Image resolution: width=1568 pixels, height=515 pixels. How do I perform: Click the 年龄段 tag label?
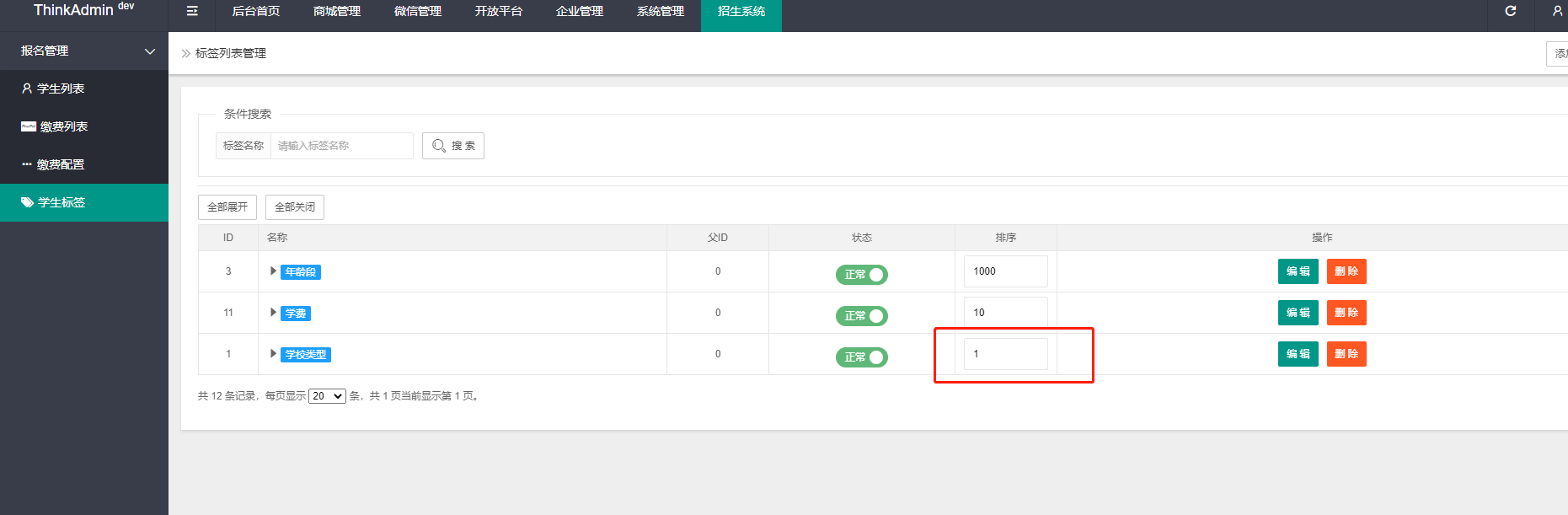click(x=301, y=271)
